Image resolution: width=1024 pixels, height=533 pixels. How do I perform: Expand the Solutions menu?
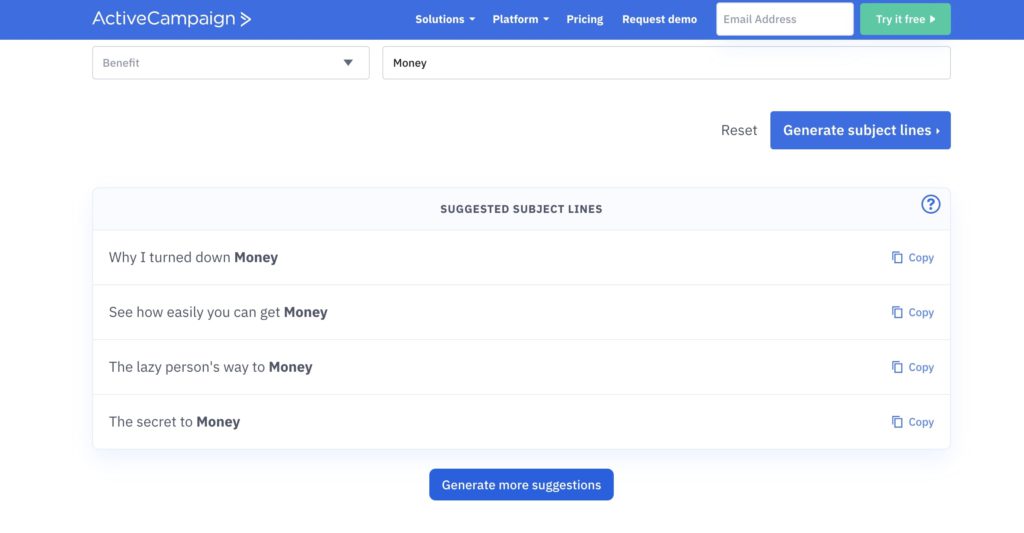coord(445,19)
